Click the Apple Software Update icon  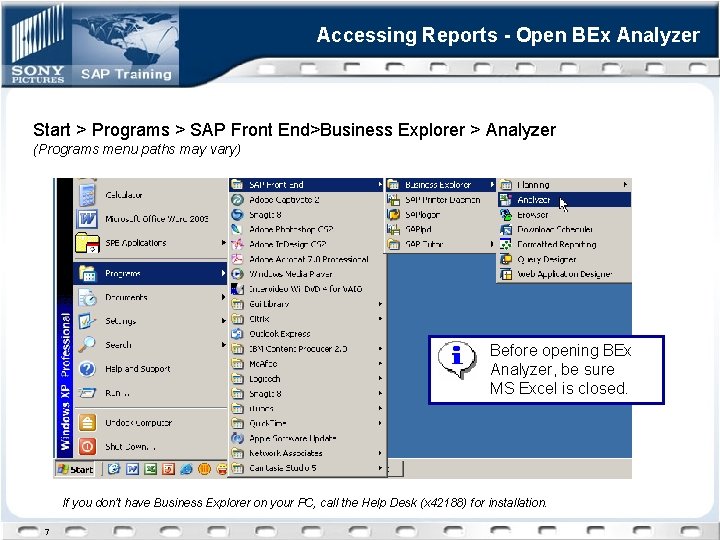(237, 438)
